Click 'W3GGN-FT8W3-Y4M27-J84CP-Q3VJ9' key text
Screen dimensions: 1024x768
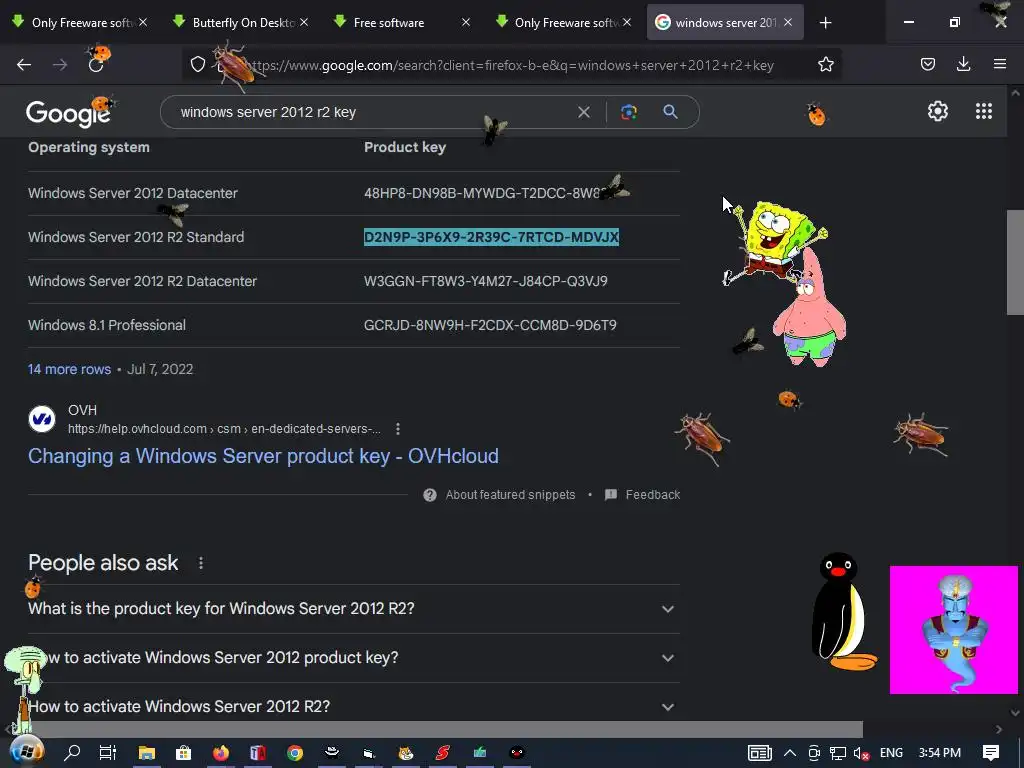[486, 281]
